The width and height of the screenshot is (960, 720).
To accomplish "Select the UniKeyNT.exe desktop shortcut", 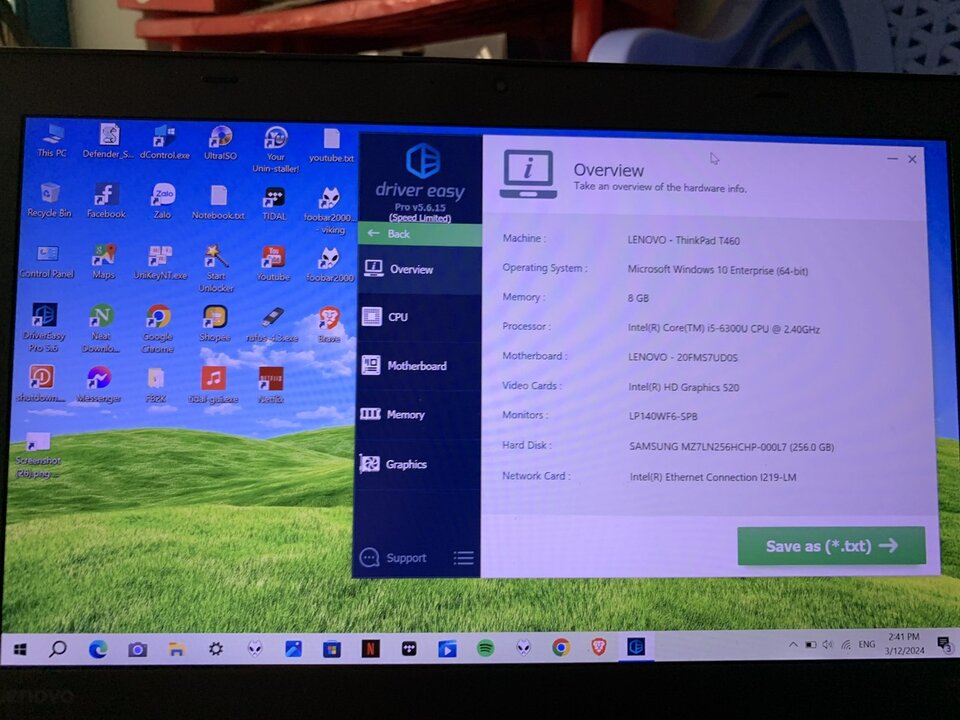I will click(x=160, y=263).
